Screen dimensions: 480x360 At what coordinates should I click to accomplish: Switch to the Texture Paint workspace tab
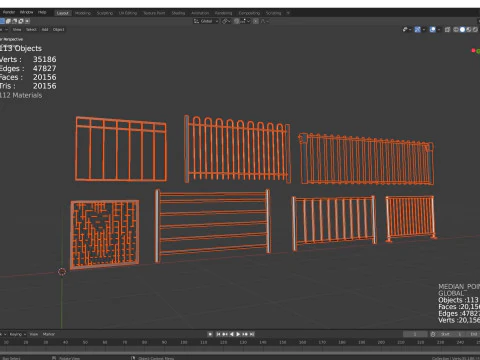[x=154, y=13]
